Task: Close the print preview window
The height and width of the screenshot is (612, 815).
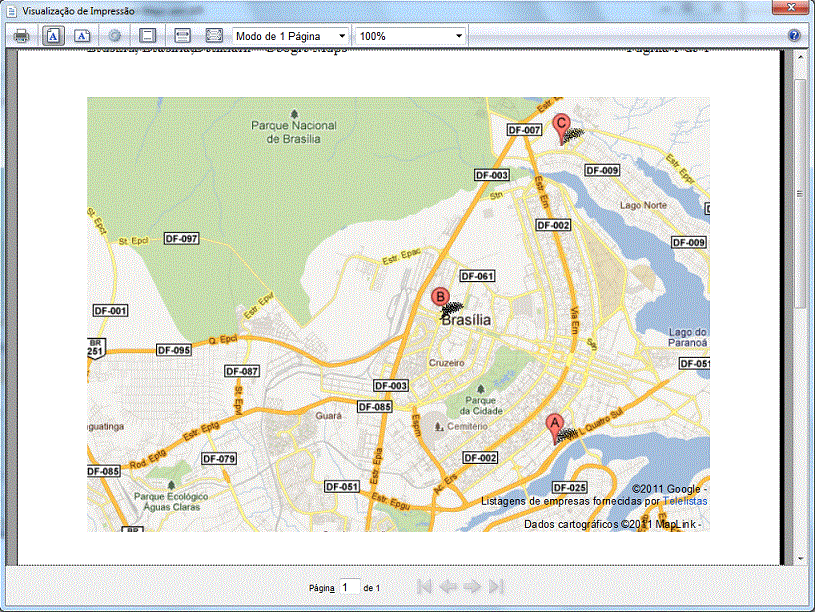Action: pyautogui.click(x=791, y=7)
